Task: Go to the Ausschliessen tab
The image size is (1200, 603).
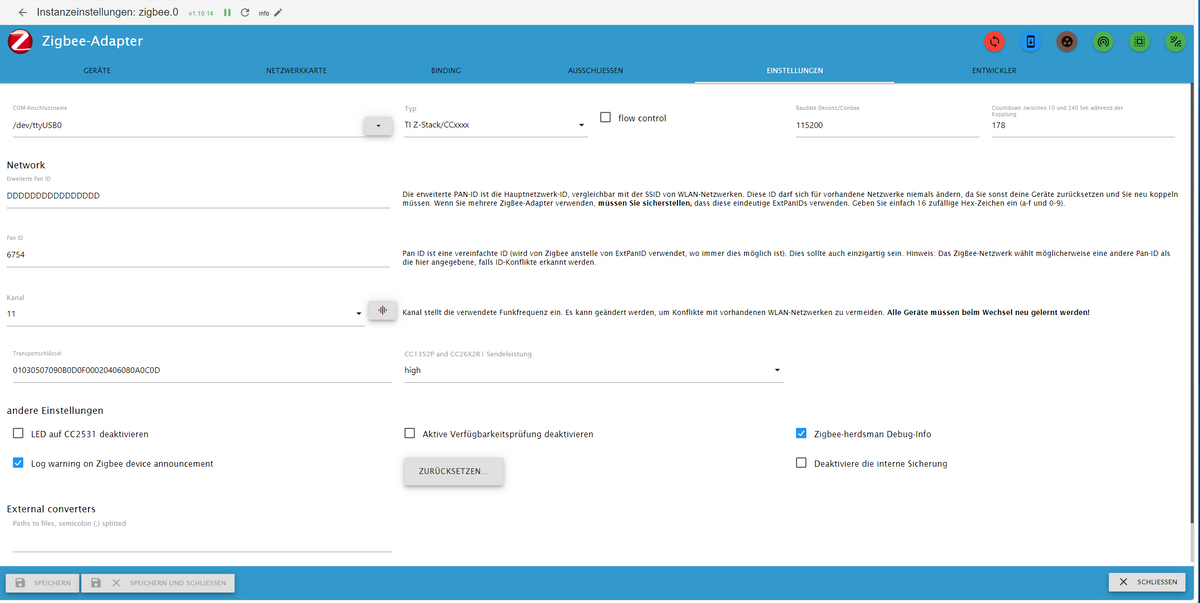Action: point(596,71)
